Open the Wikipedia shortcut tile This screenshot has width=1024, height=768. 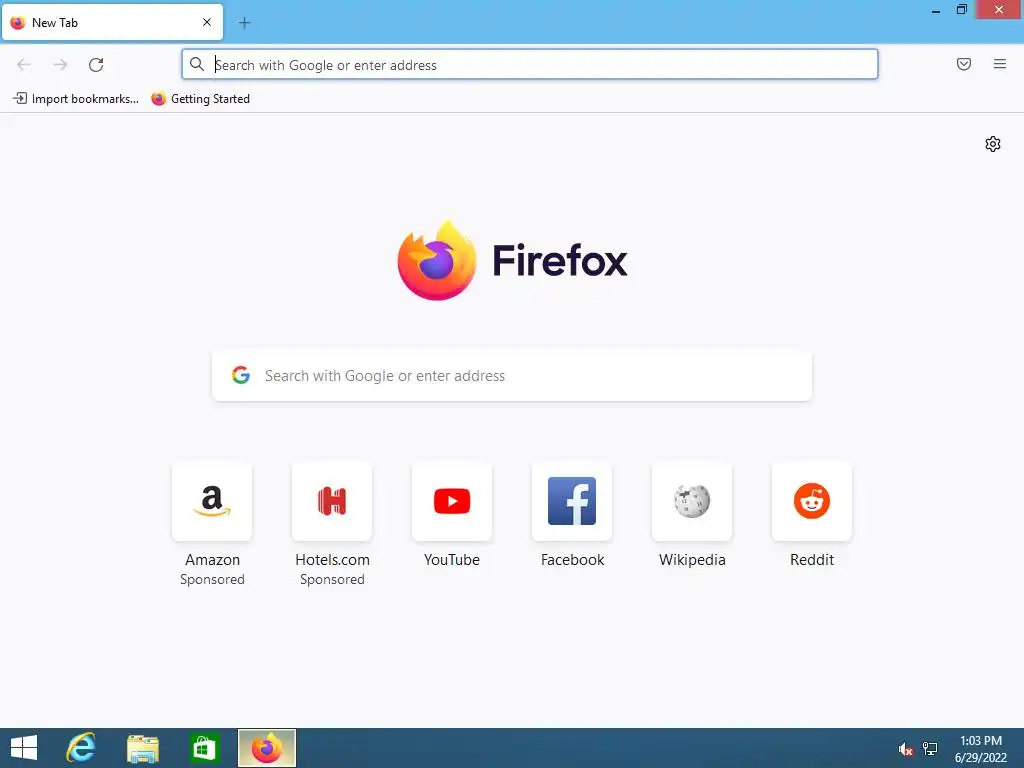point(692,501)
